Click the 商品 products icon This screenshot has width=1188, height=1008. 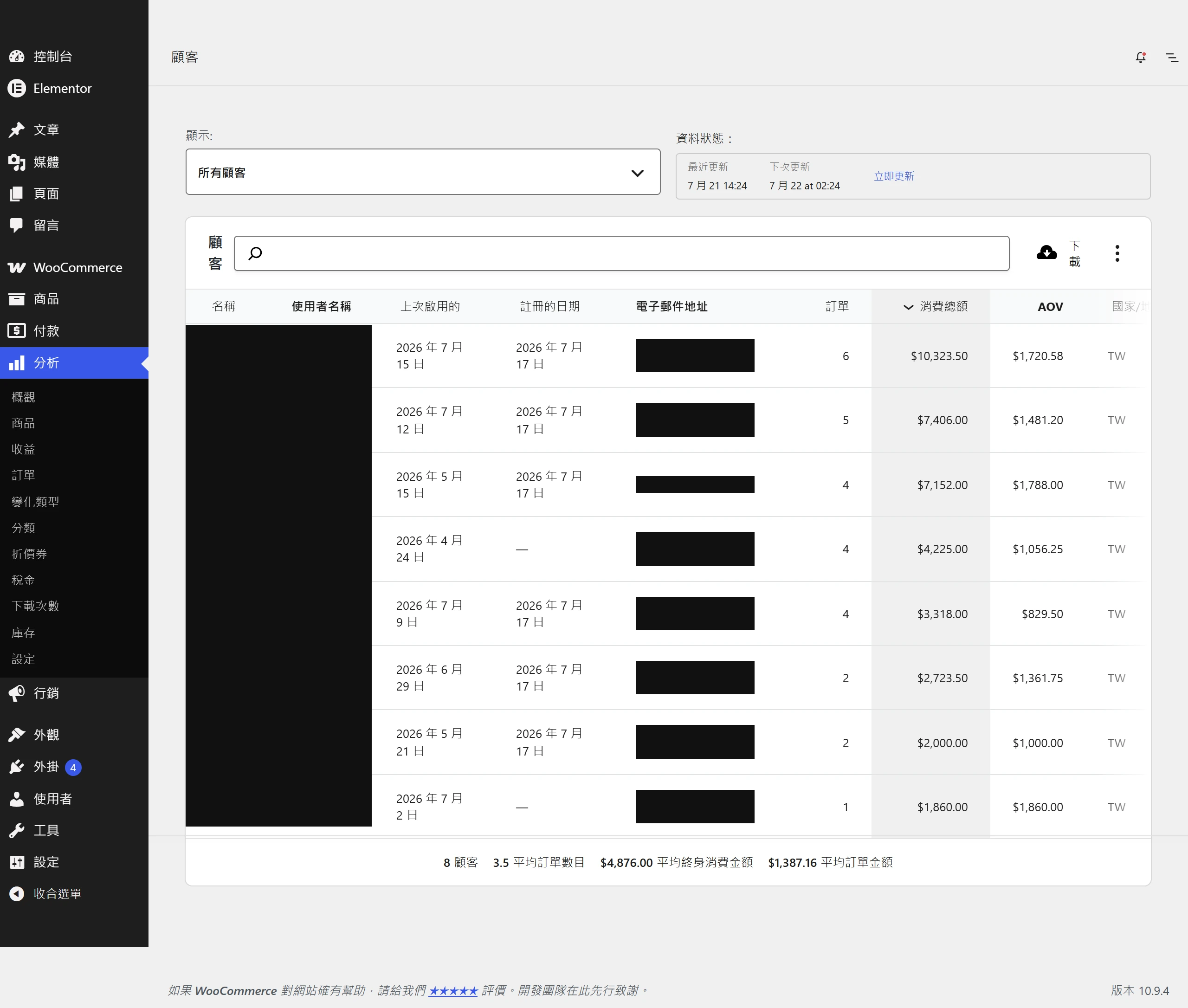click(17, 299)
